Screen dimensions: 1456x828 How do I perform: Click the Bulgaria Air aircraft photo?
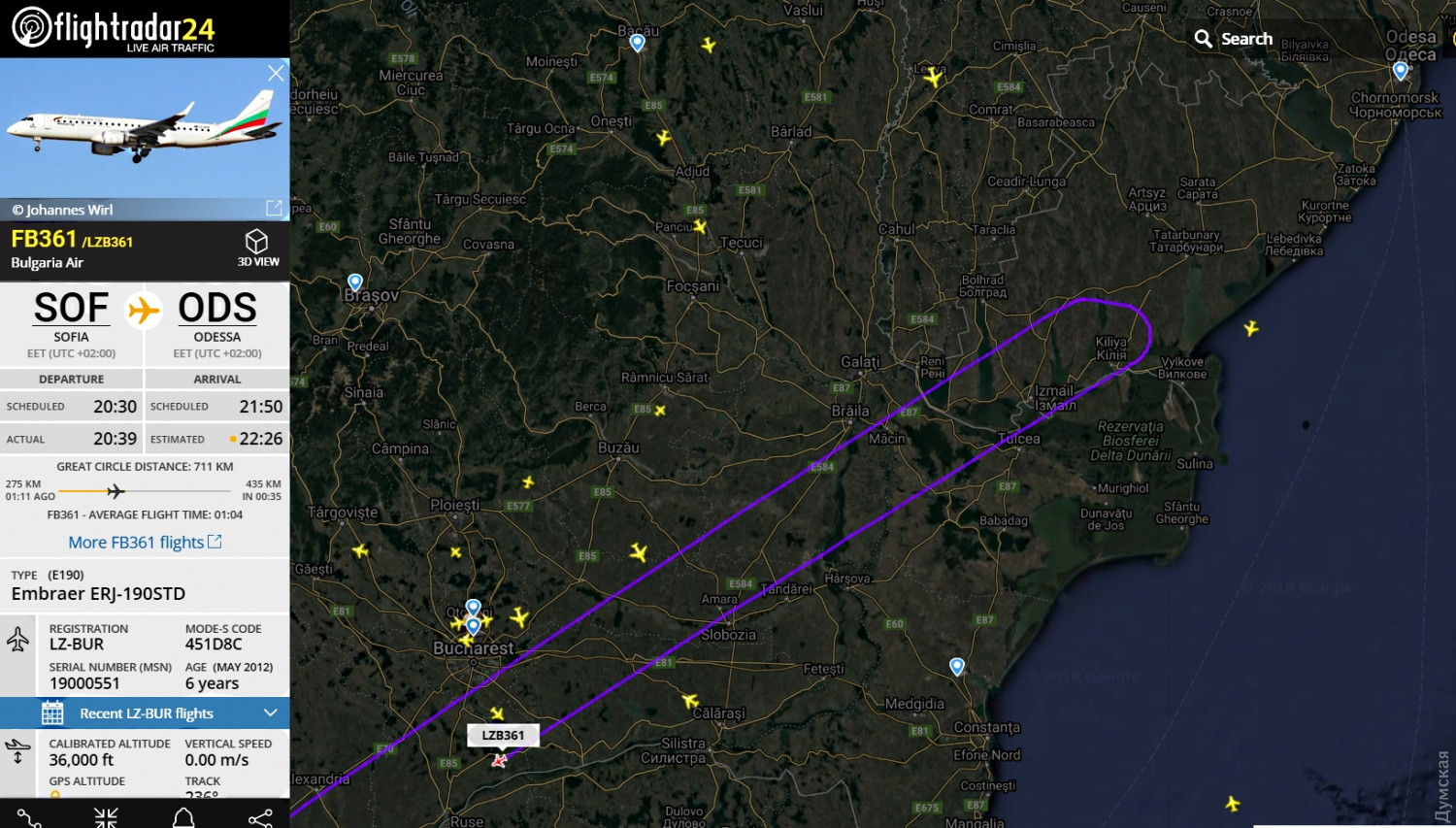point(145,128)
